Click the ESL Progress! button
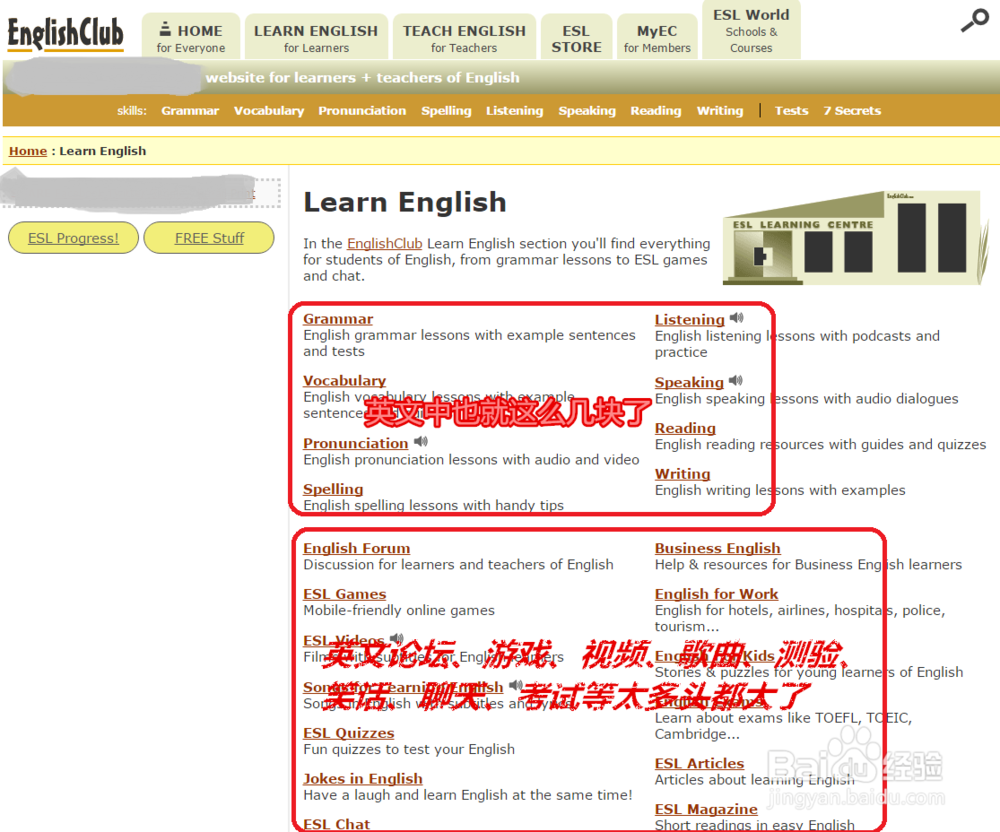 73,238
